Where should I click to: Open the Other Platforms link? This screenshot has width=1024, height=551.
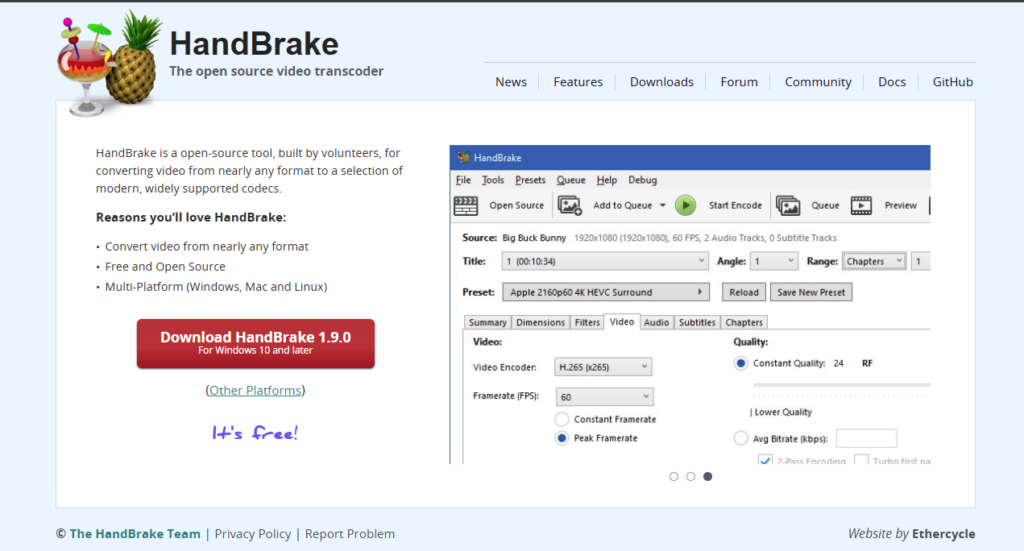pyautogui.click(x=255, y=390)
